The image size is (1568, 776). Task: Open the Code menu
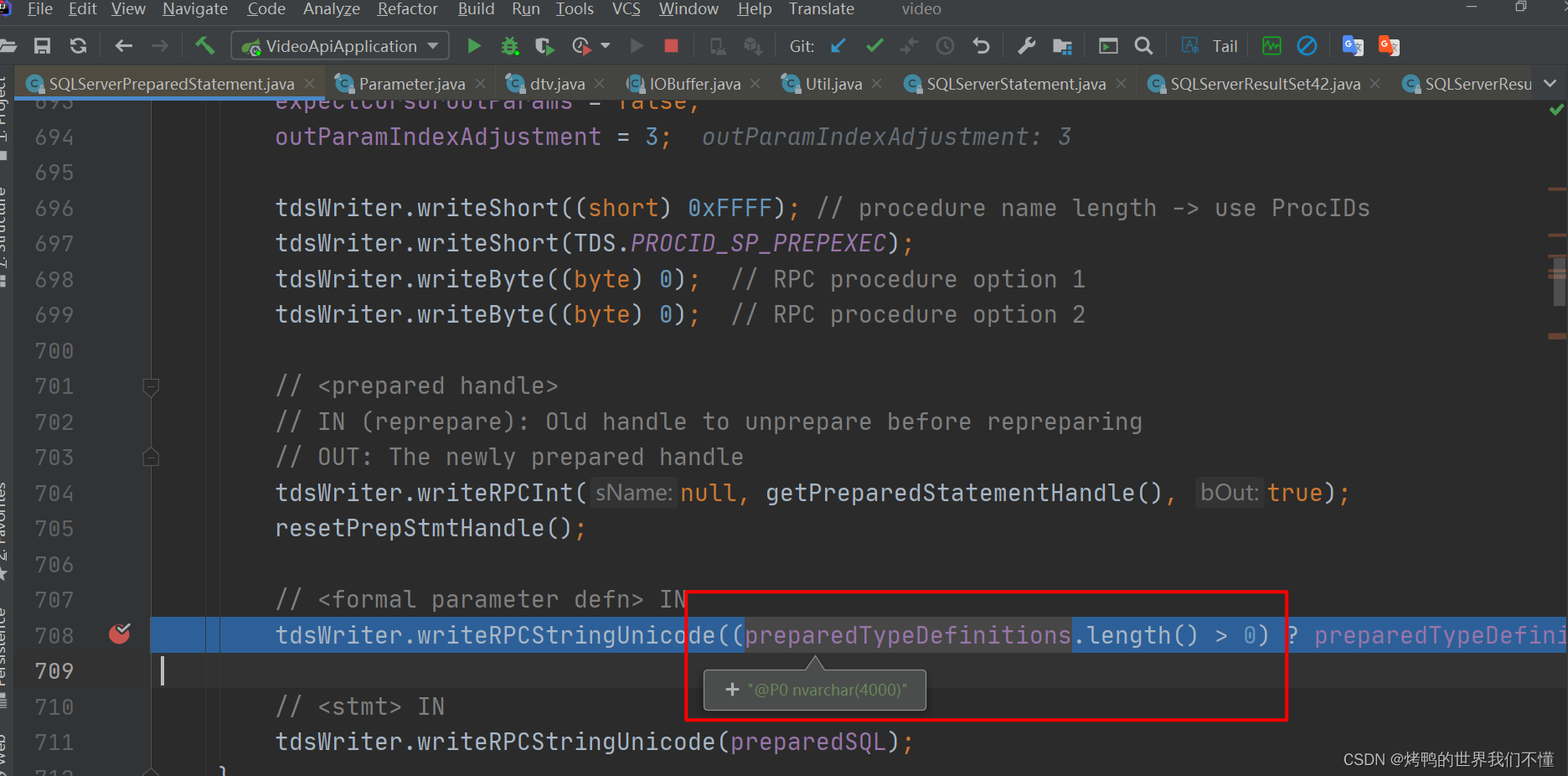266,9
